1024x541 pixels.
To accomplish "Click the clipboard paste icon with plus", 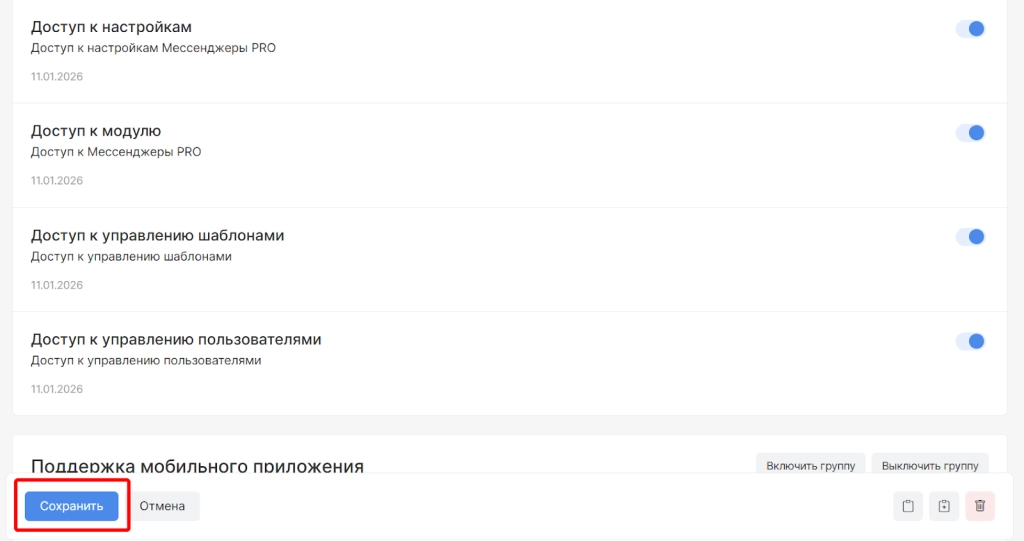I will [944, 506].
